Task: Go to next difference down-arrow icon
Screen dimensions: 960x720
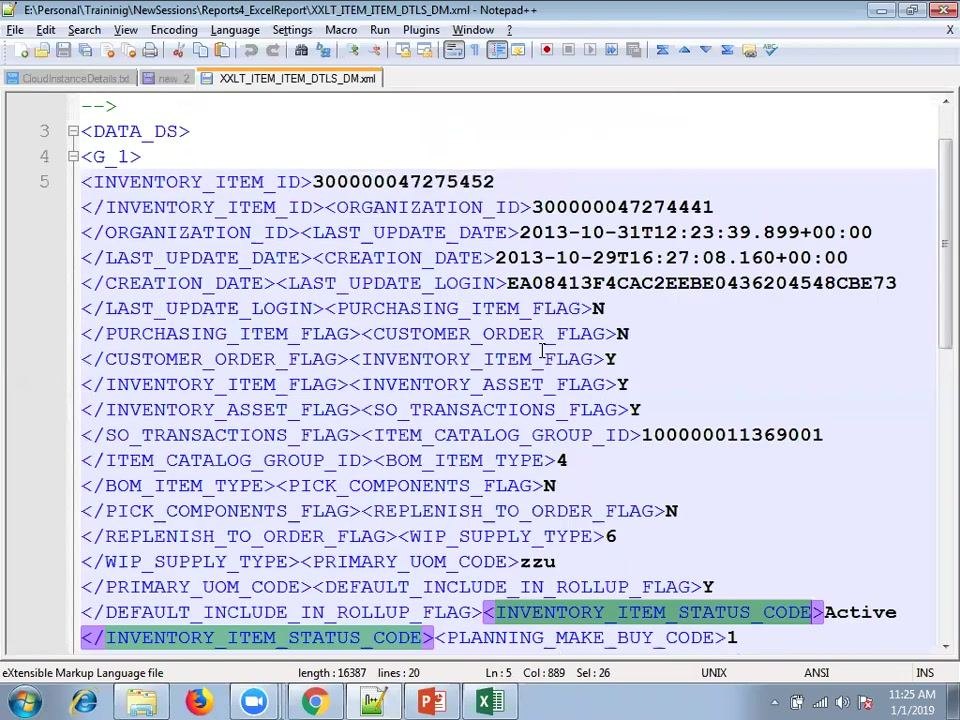Action: coord(705,50)
